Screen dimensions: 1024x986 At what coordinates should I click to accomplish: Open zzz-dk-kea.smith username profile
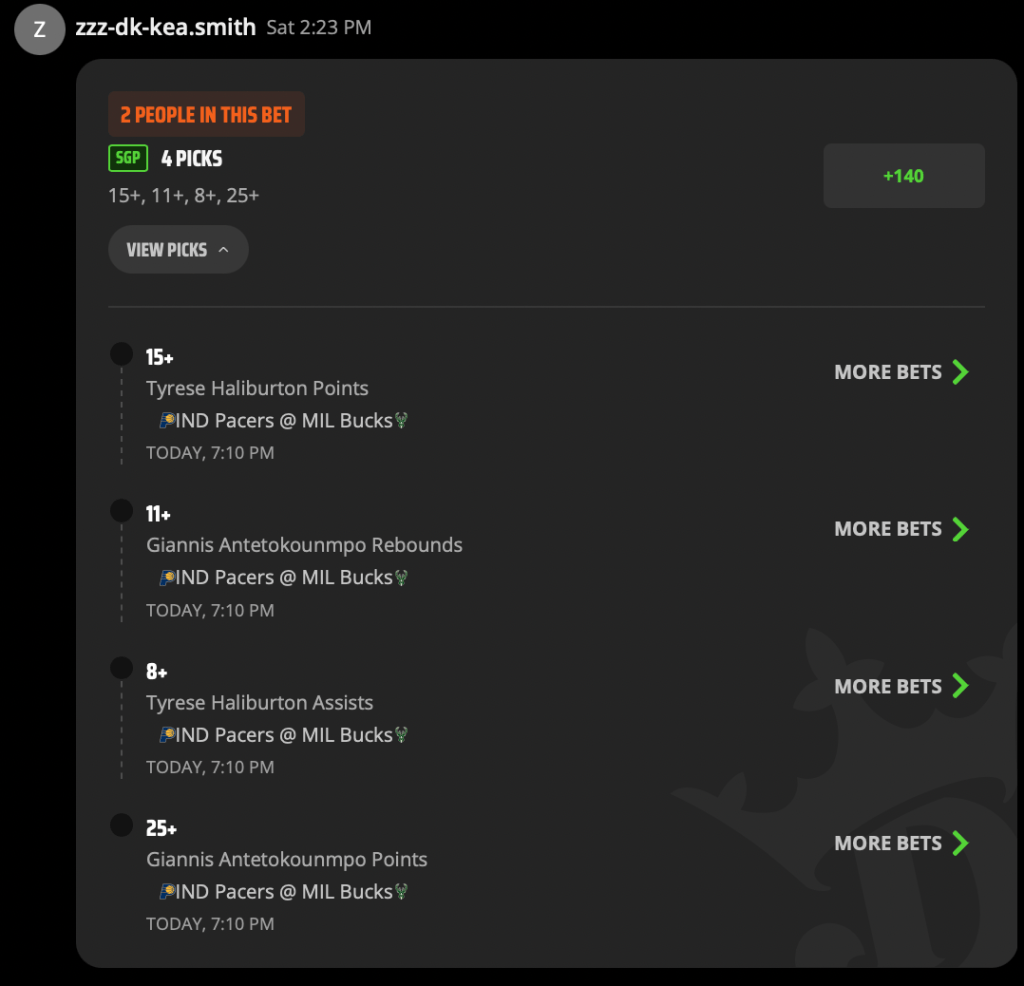point(166,27)
